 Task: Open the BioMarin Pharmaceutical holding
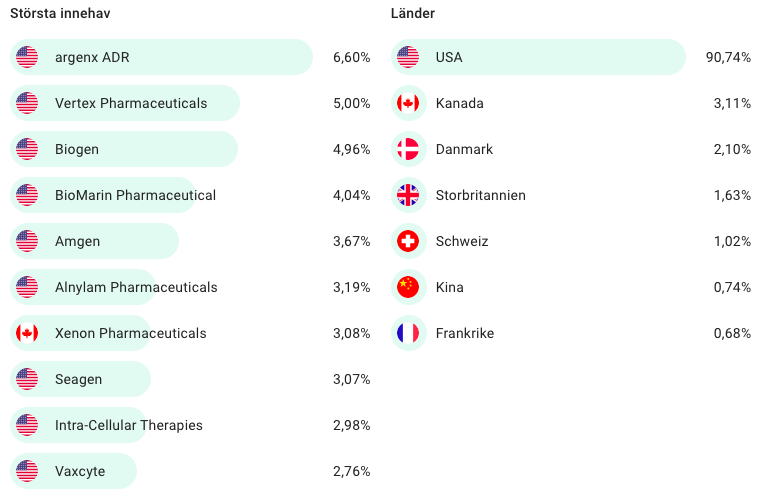[x=135, y=195]
